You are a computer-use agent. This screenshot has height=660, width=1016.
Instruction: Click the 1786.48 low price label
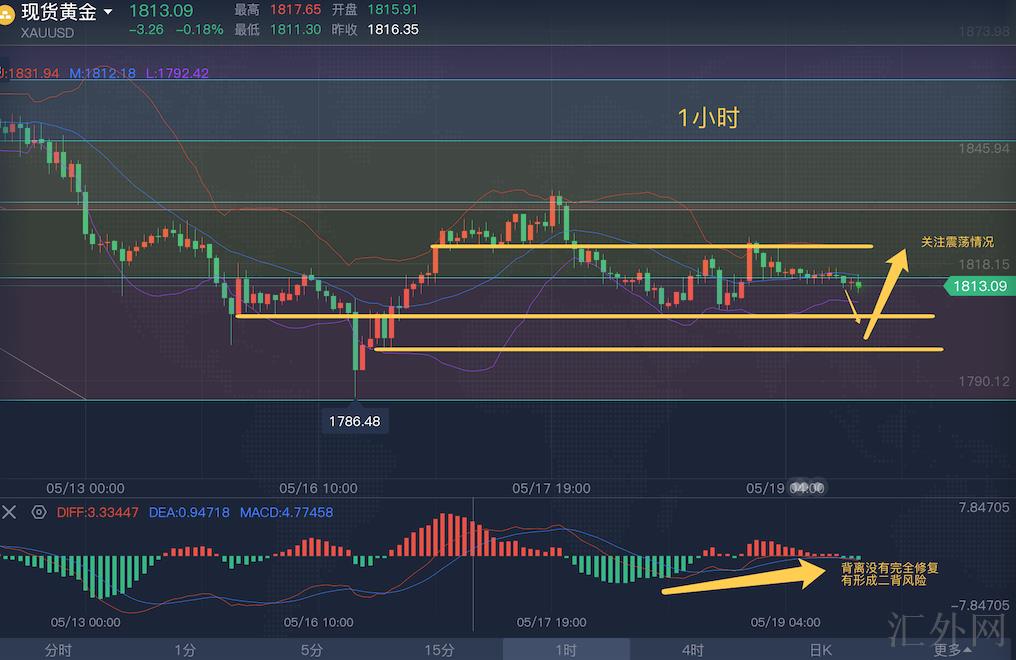tap(354, 421)
